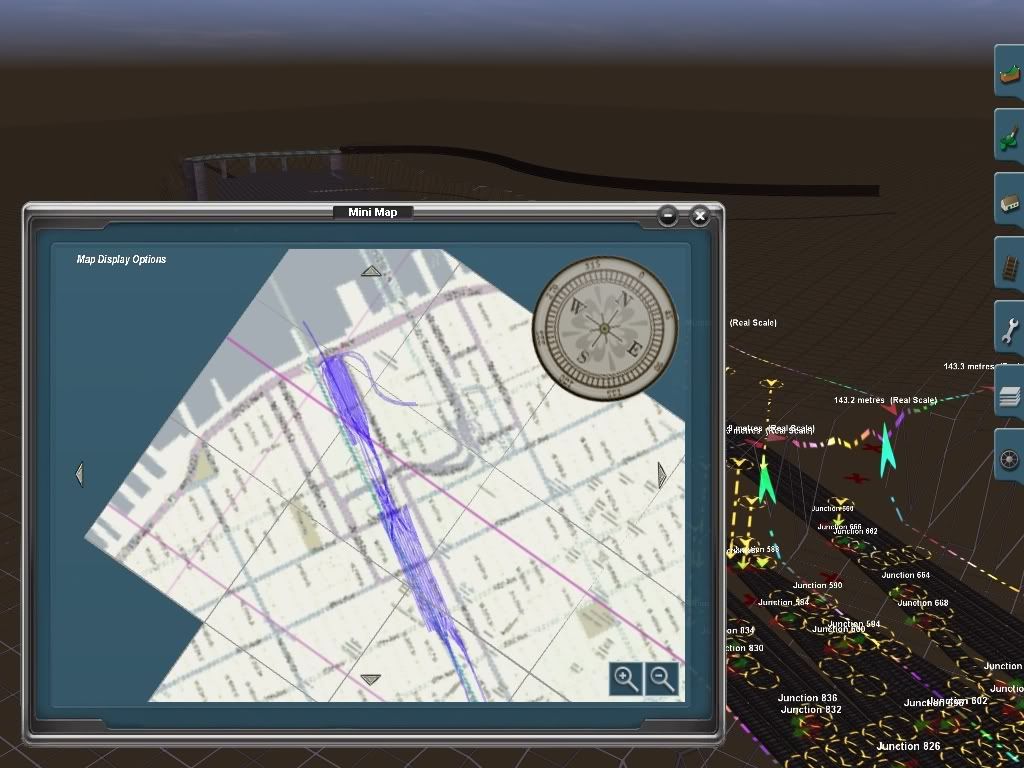Screen dimensions: 1024x768
Task: Click the compass on the mini map
Action: point(604,327)
